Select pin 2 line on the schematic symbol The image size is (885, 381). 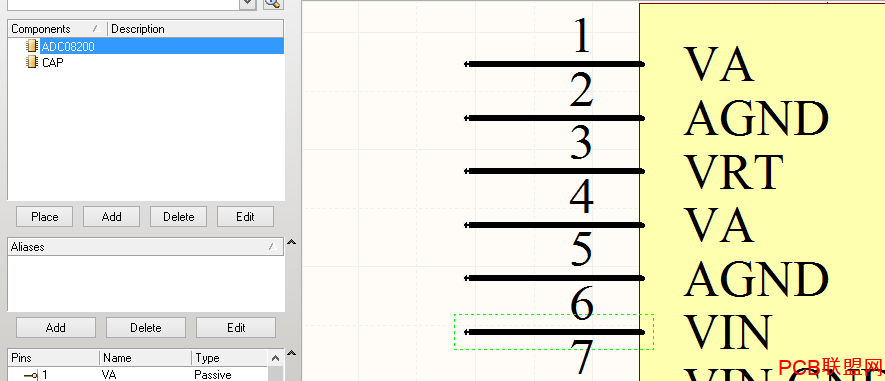click(x=554, y=118)
